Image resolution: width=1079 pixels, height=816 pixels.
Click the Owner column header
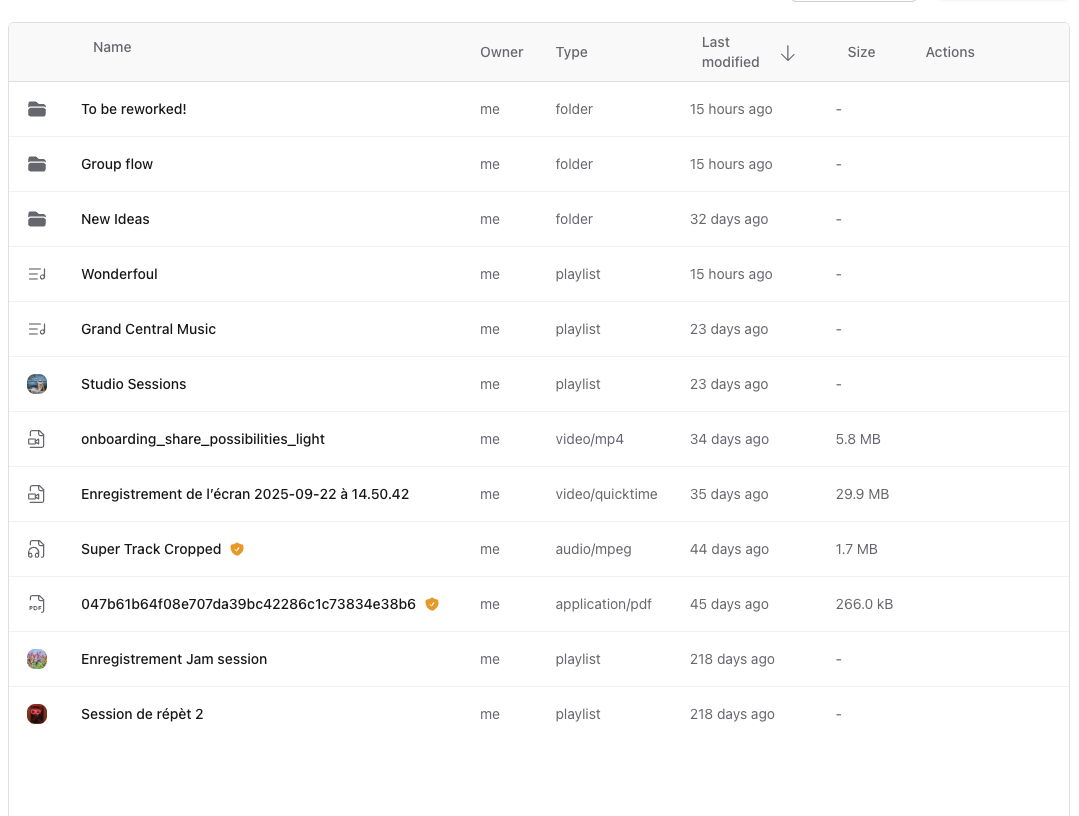501,52
